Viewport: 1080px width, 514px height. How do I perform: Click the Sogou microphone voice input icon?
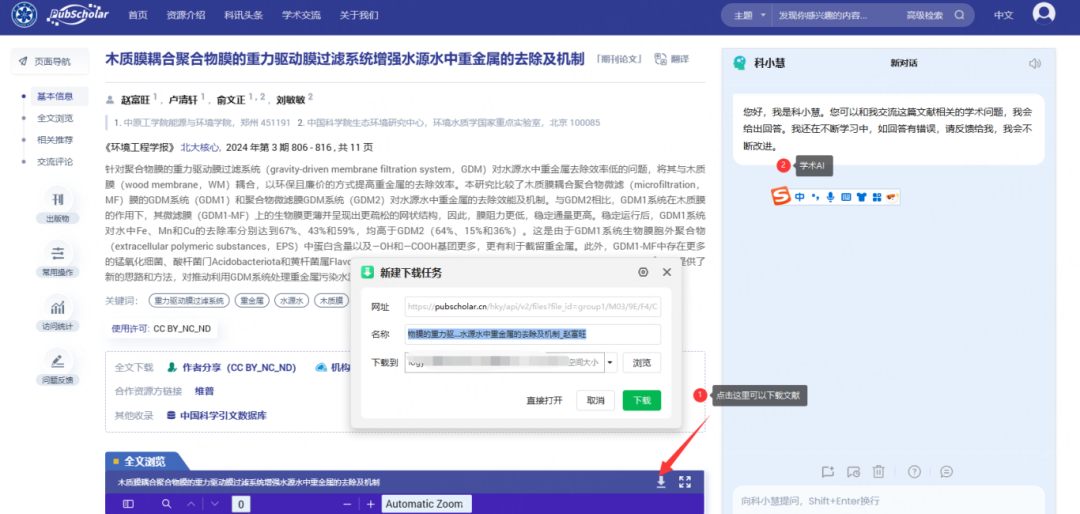(x=831, y=197)
